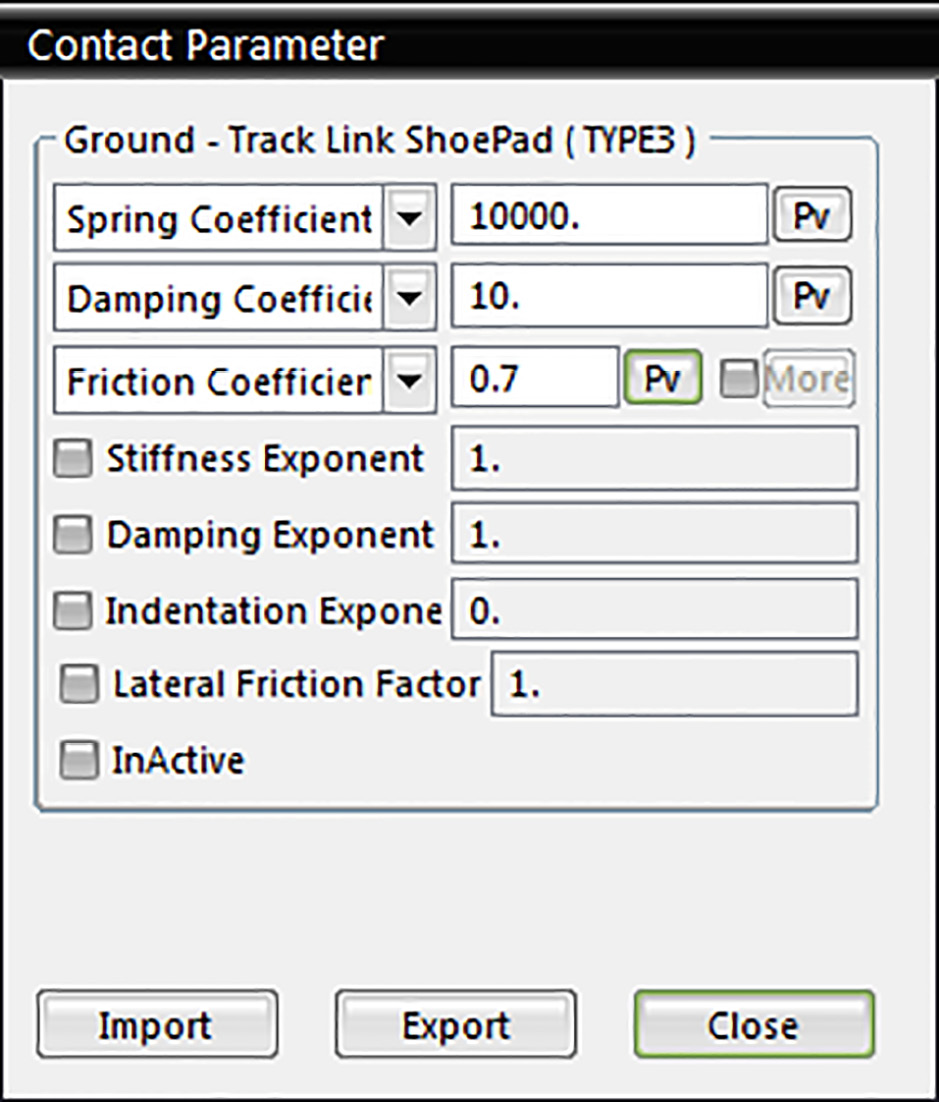Click the spring coefficient value field 10000.
939x1102 pixels.
pyautogui.click(x=608, y=215)
